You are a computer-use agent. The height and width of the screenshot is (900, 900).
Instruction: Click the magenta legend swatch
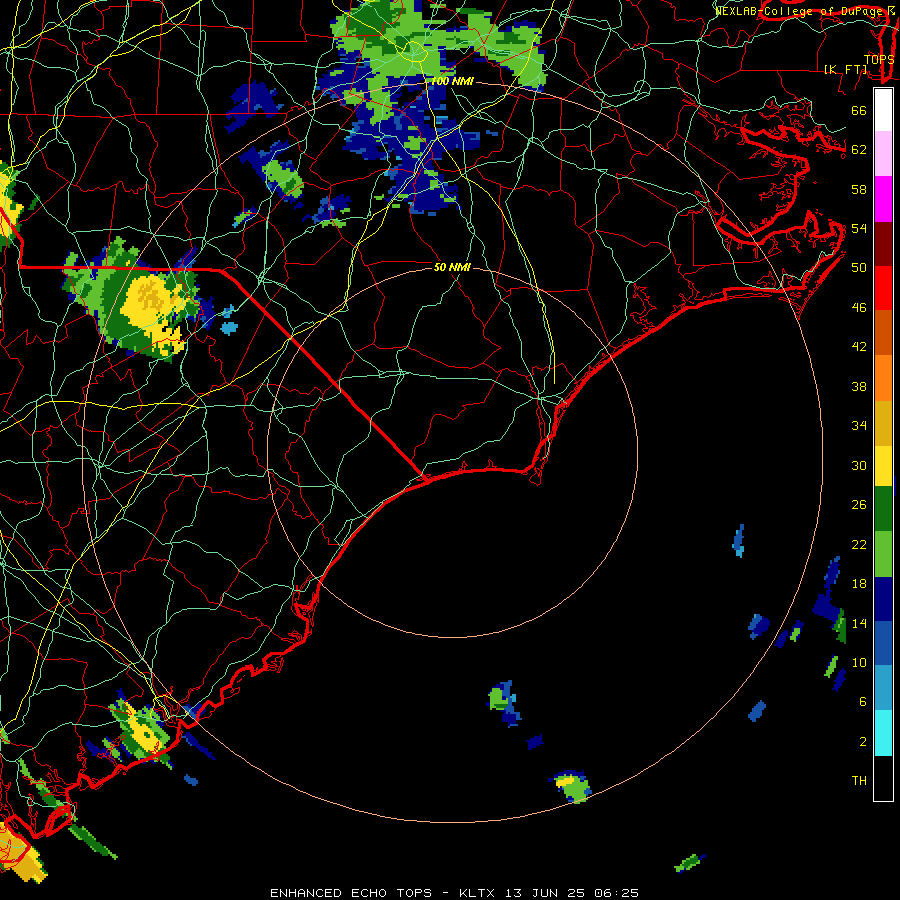[883, 199]
